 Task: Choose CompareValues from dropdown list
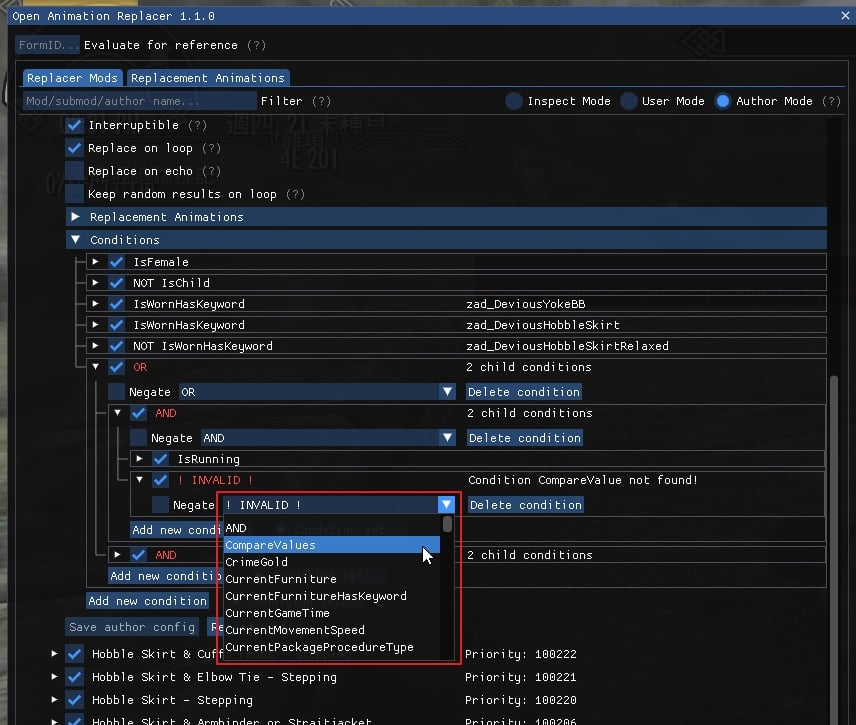[270, 545]
